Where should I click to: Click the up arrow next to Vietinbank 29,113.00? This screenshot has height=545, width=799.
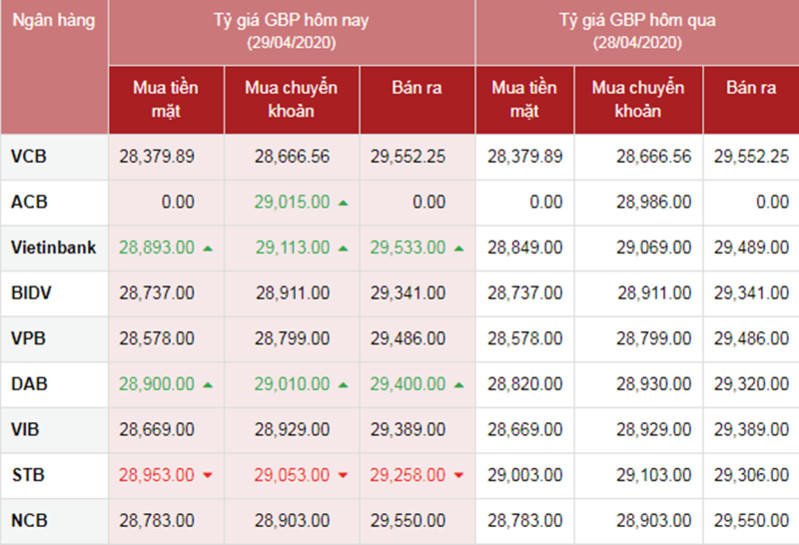pos(343,248)
